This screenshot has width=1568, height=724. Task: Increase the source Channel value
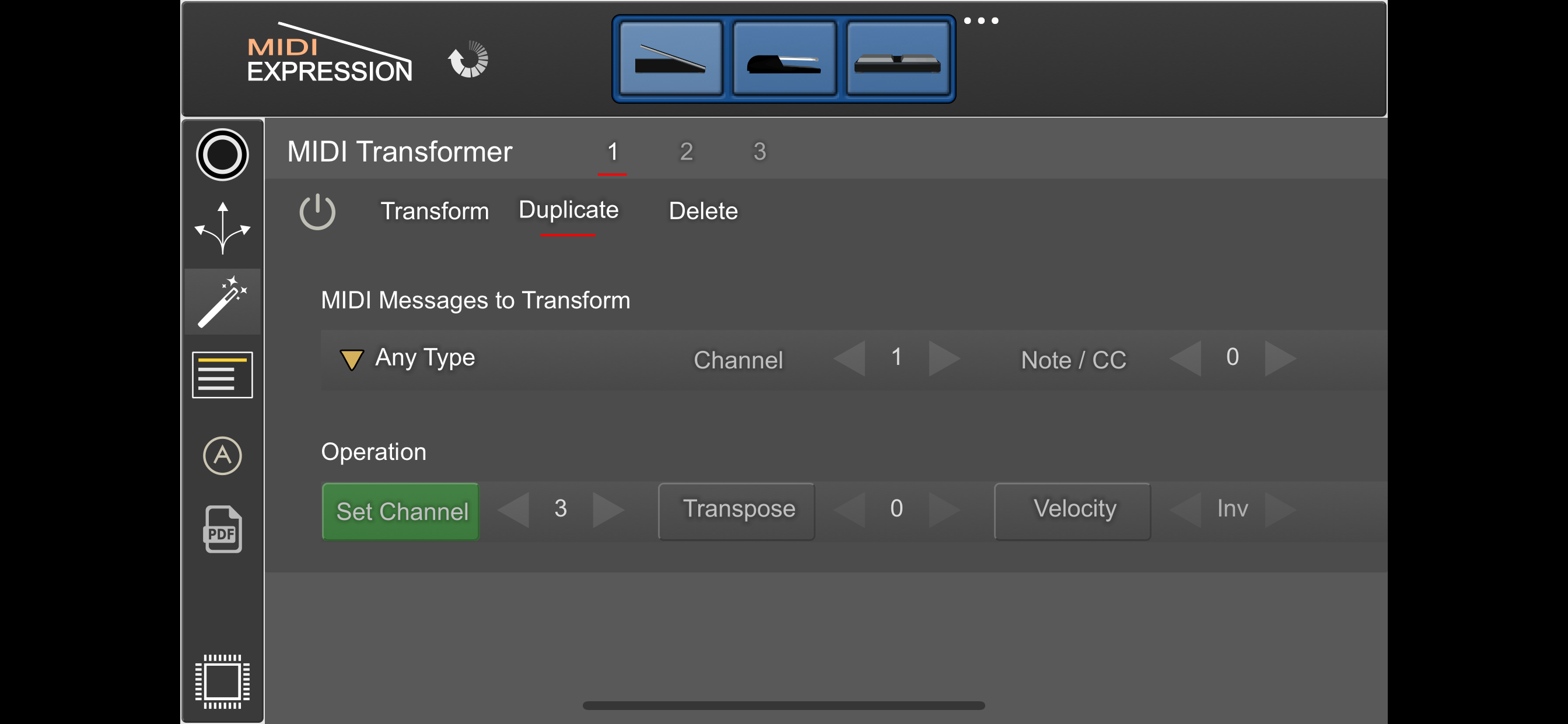944,359
